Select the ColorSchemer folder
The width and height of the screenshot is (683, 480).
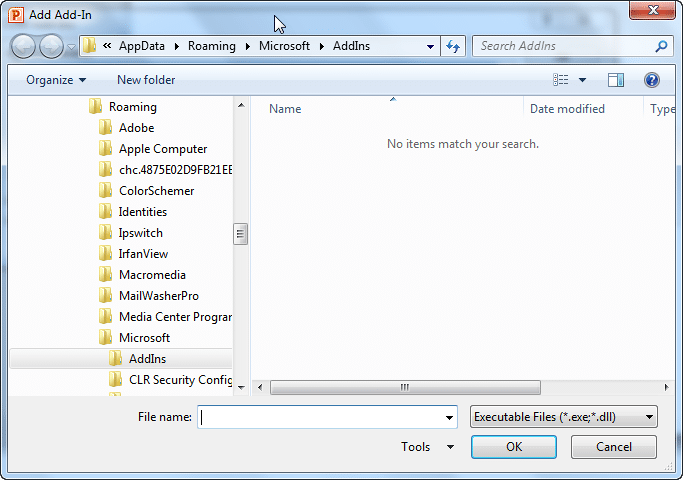(x=156, y=191)
